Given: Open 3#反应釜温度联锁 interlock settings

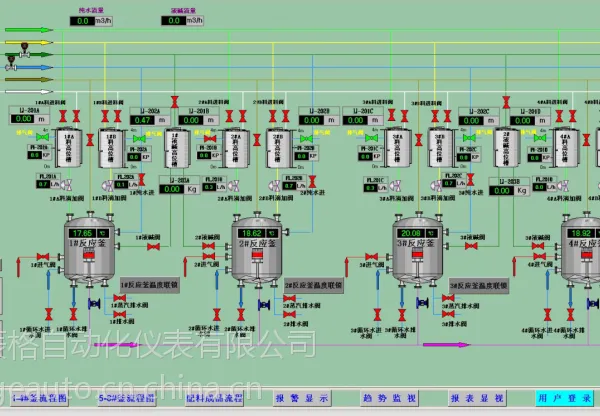Looking at the screenshot, I should [479, 286].
